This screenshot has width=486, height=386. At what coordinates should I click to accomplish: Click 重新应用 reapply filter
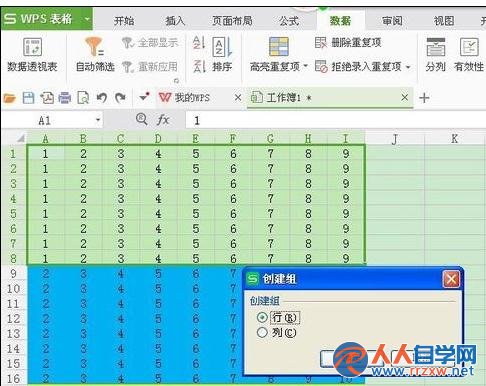pos(150,67)
